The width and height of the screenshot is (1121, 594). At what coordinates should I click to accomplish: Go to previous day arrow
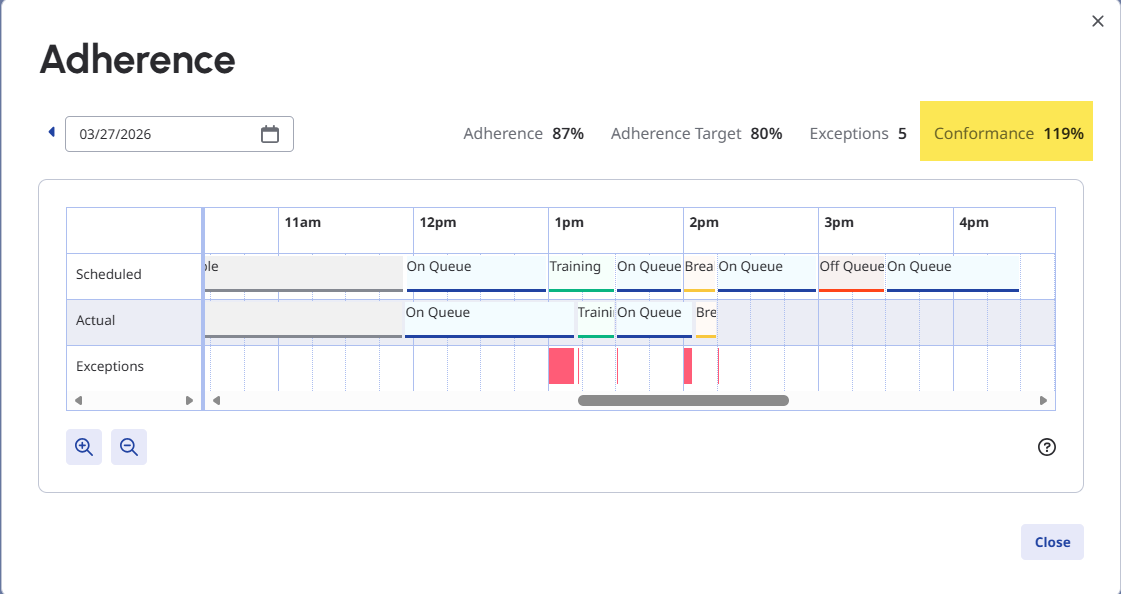point(52,132)
